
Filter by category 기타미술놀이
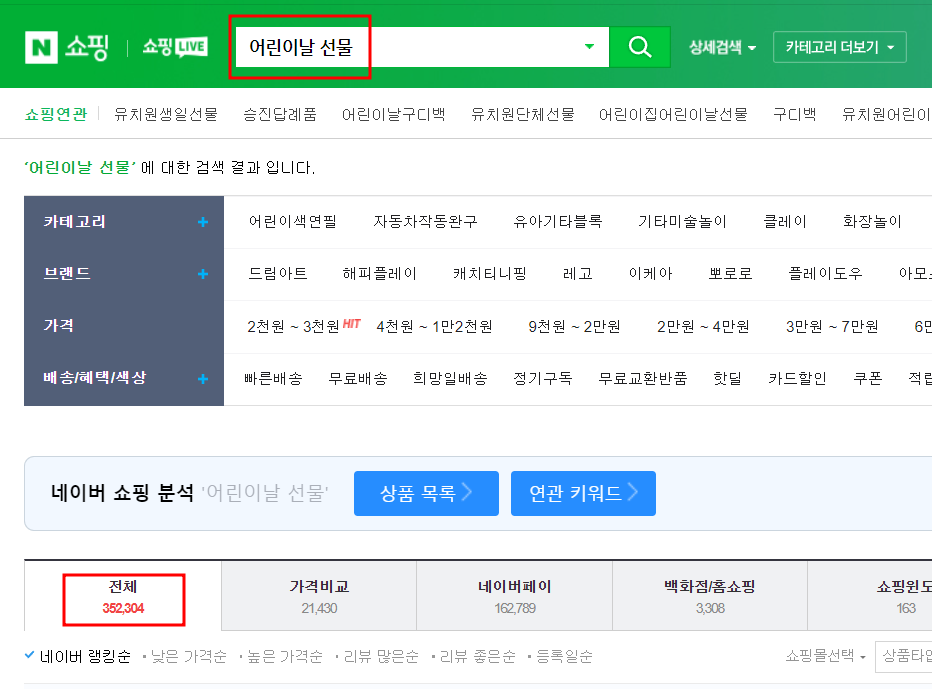click(682, 222)
